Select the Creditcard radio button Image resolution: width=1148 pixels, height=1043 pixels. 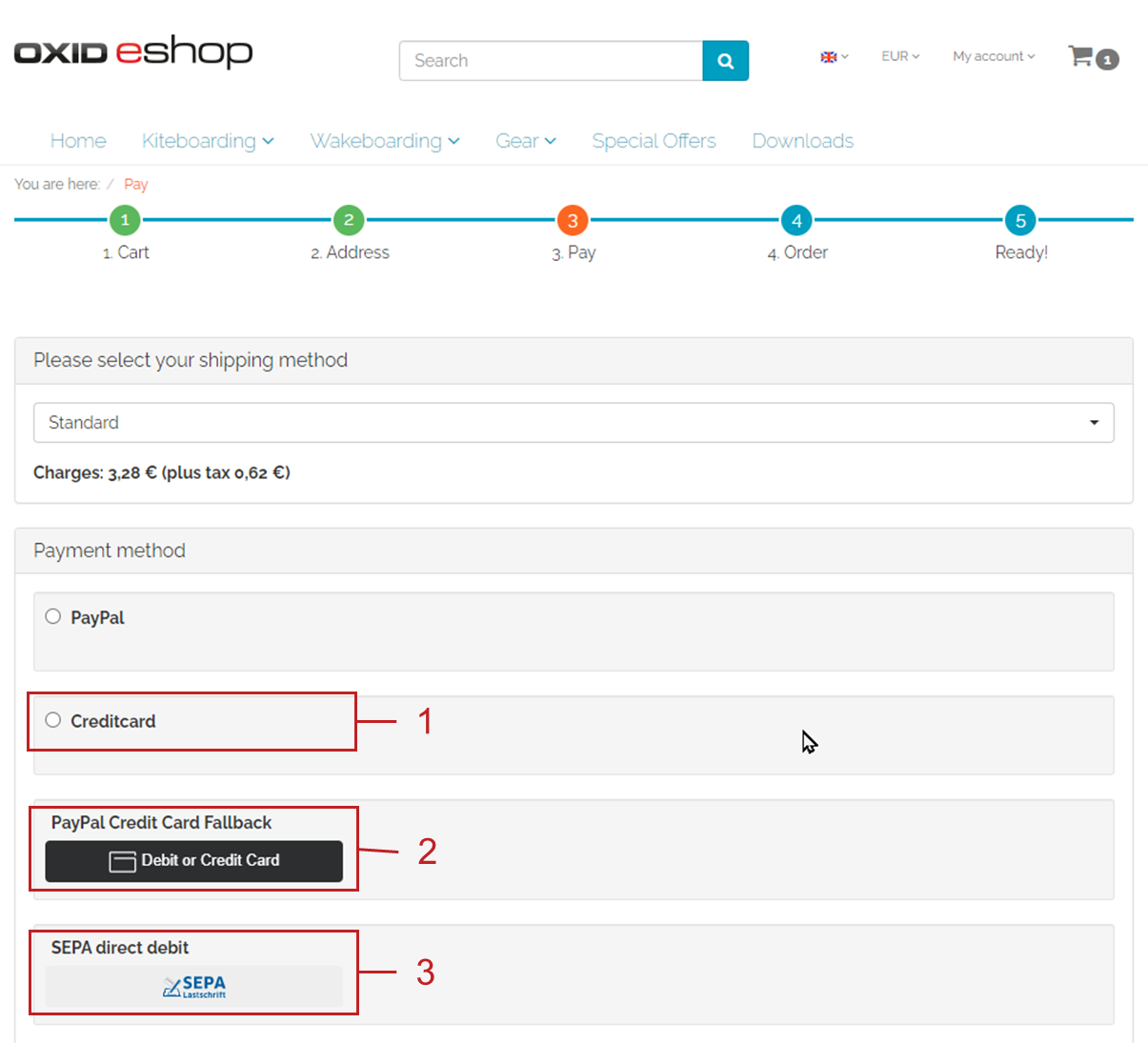click(x=53, y=720)
